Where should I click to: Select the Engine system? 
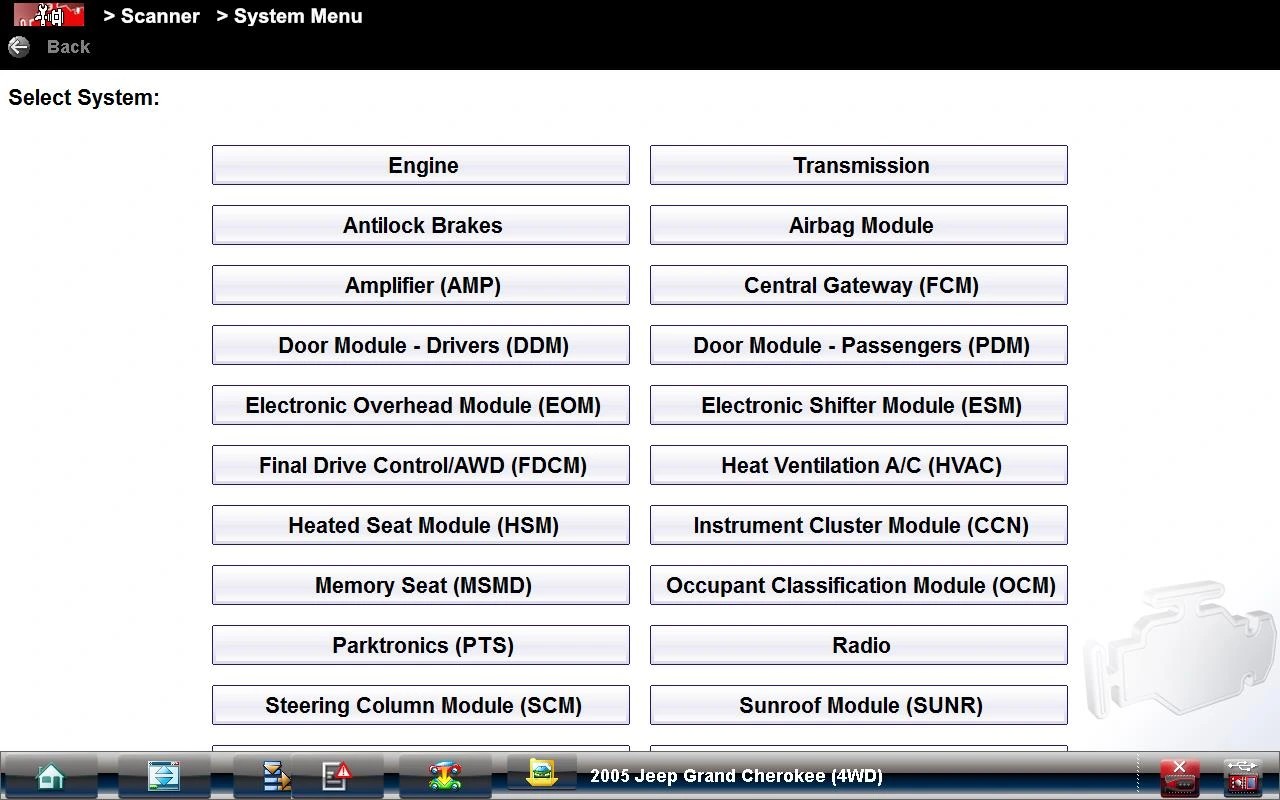pos(421,165)
